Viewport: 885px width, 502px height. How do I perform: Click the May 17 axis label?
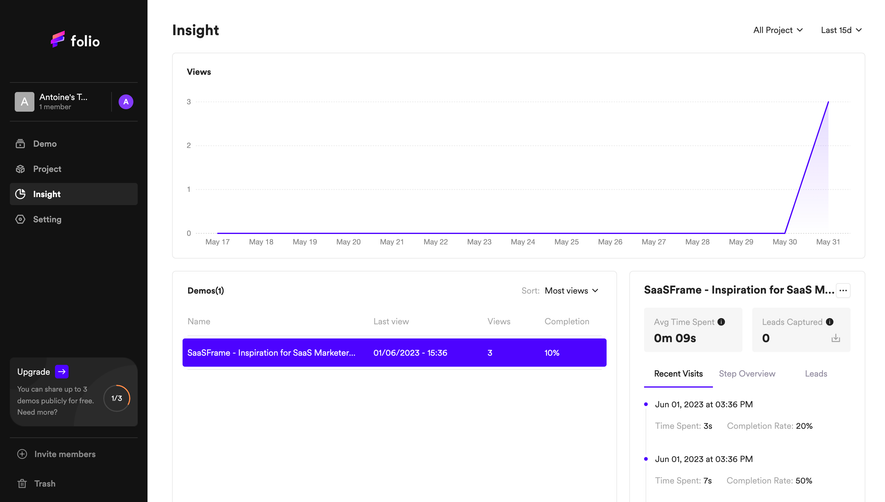point(217,242)
